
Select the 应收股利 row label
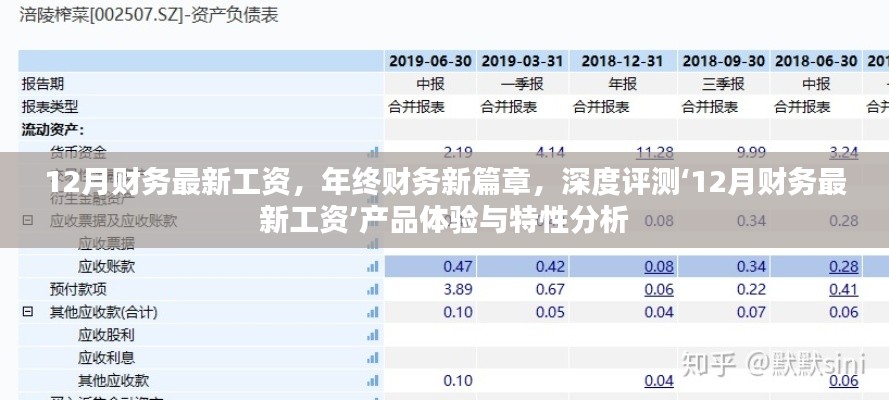click(106, 335)
